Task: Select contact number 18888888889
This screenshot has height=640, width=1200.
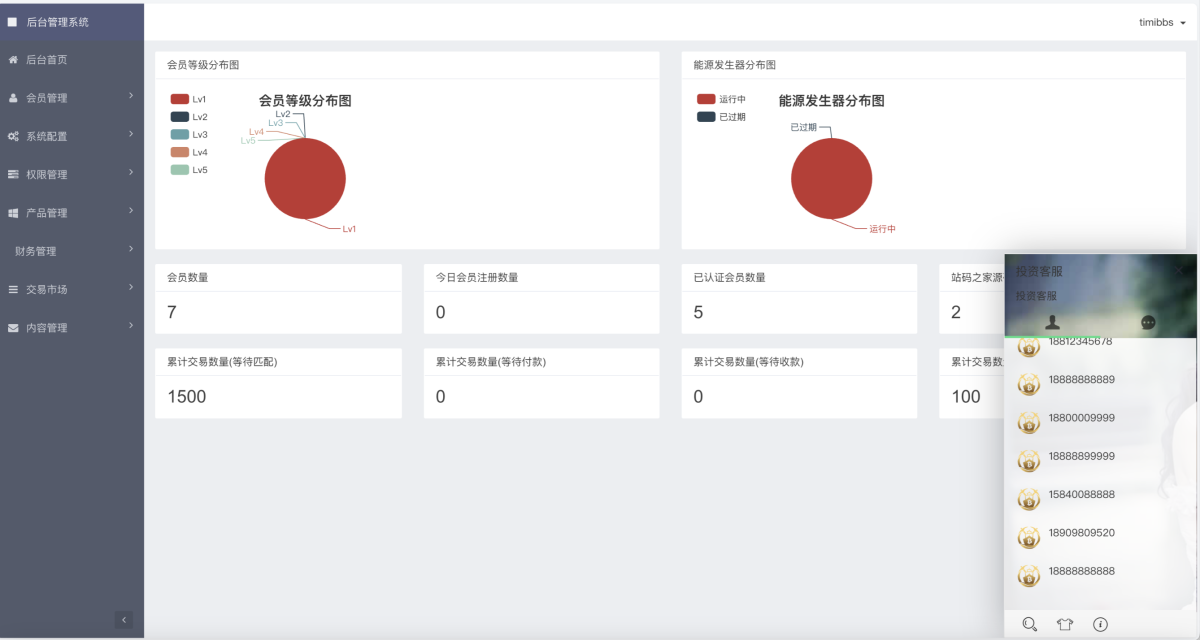Action: pos(1082,379)
